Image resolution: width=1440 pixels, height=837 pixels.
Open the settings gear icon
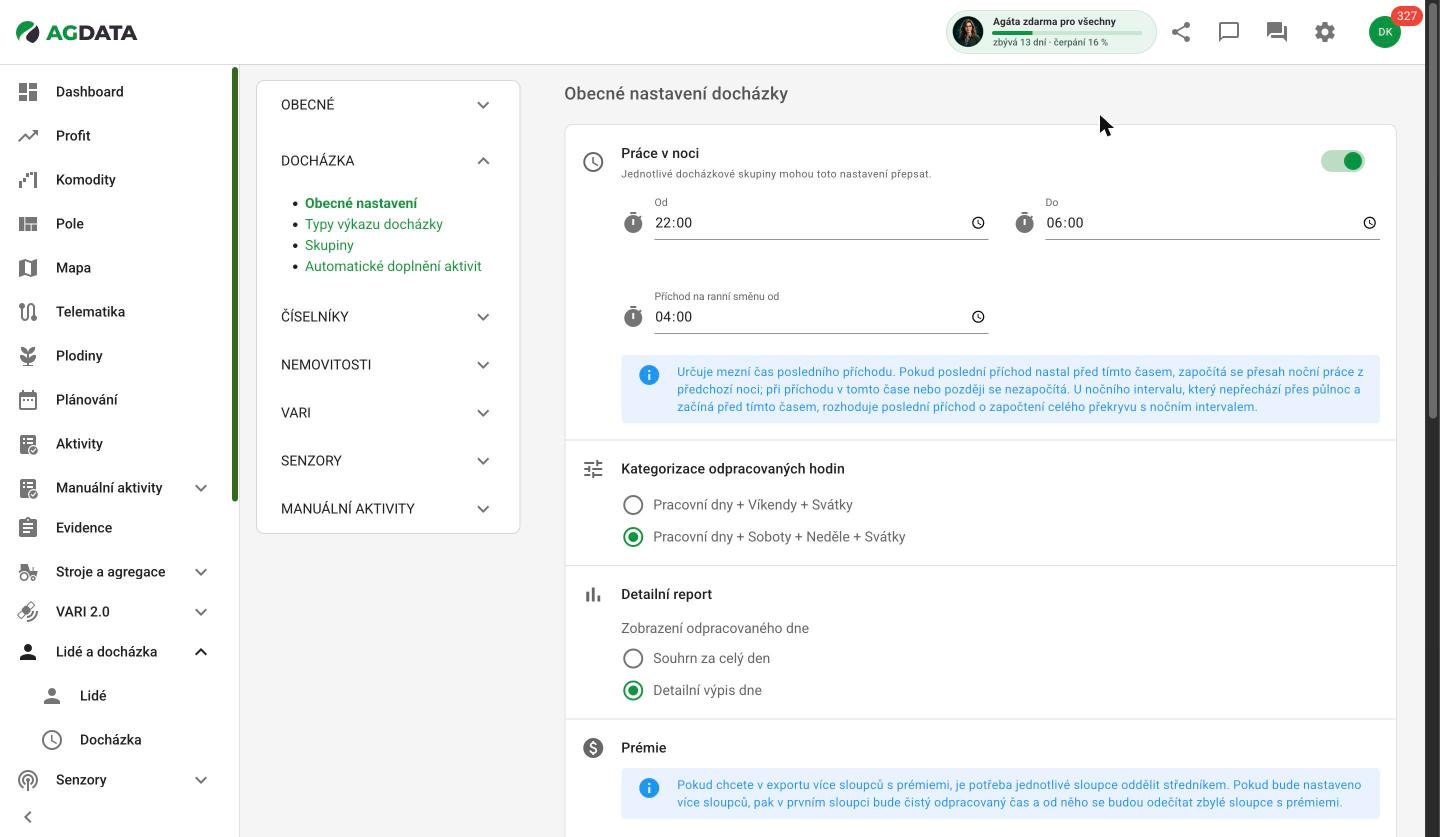click(x=1325, y=32)
